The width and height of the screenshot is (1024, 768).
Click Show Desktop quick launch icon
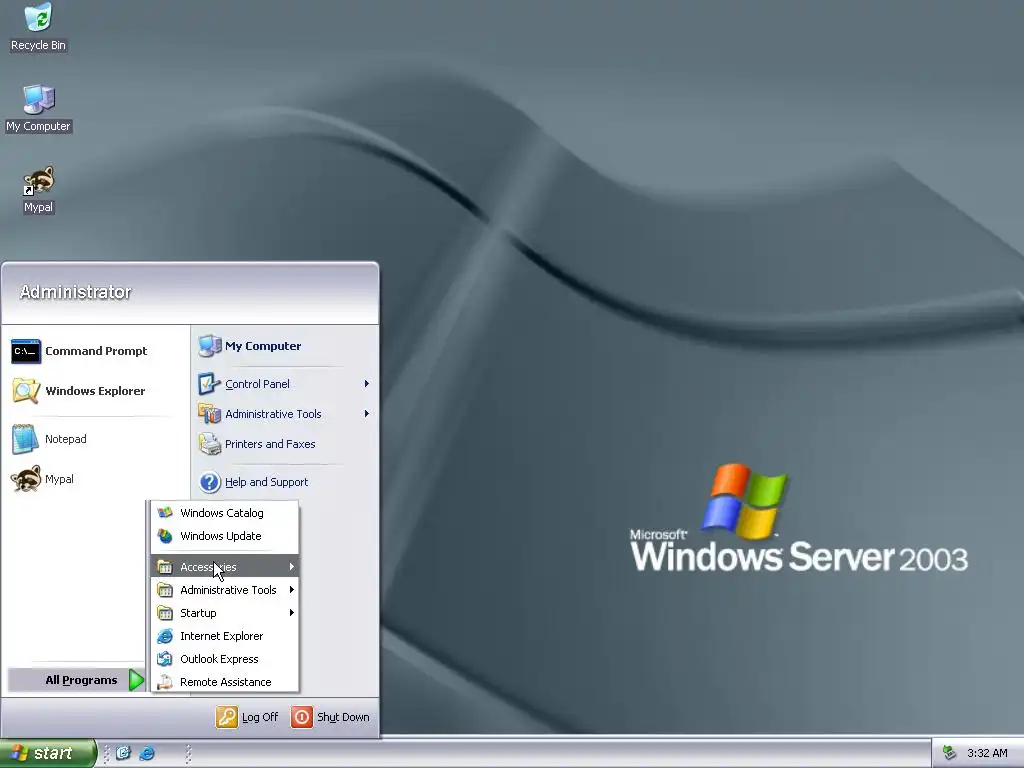point(123,753)
